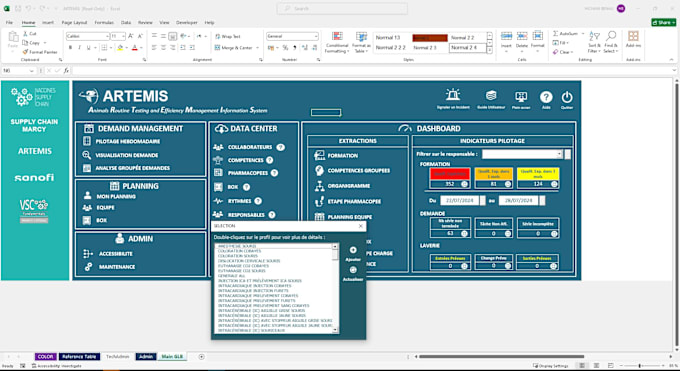This screenshot has height=371, width=680.
Task: Open MON PLANNING
Action: [x=116, y=197]
